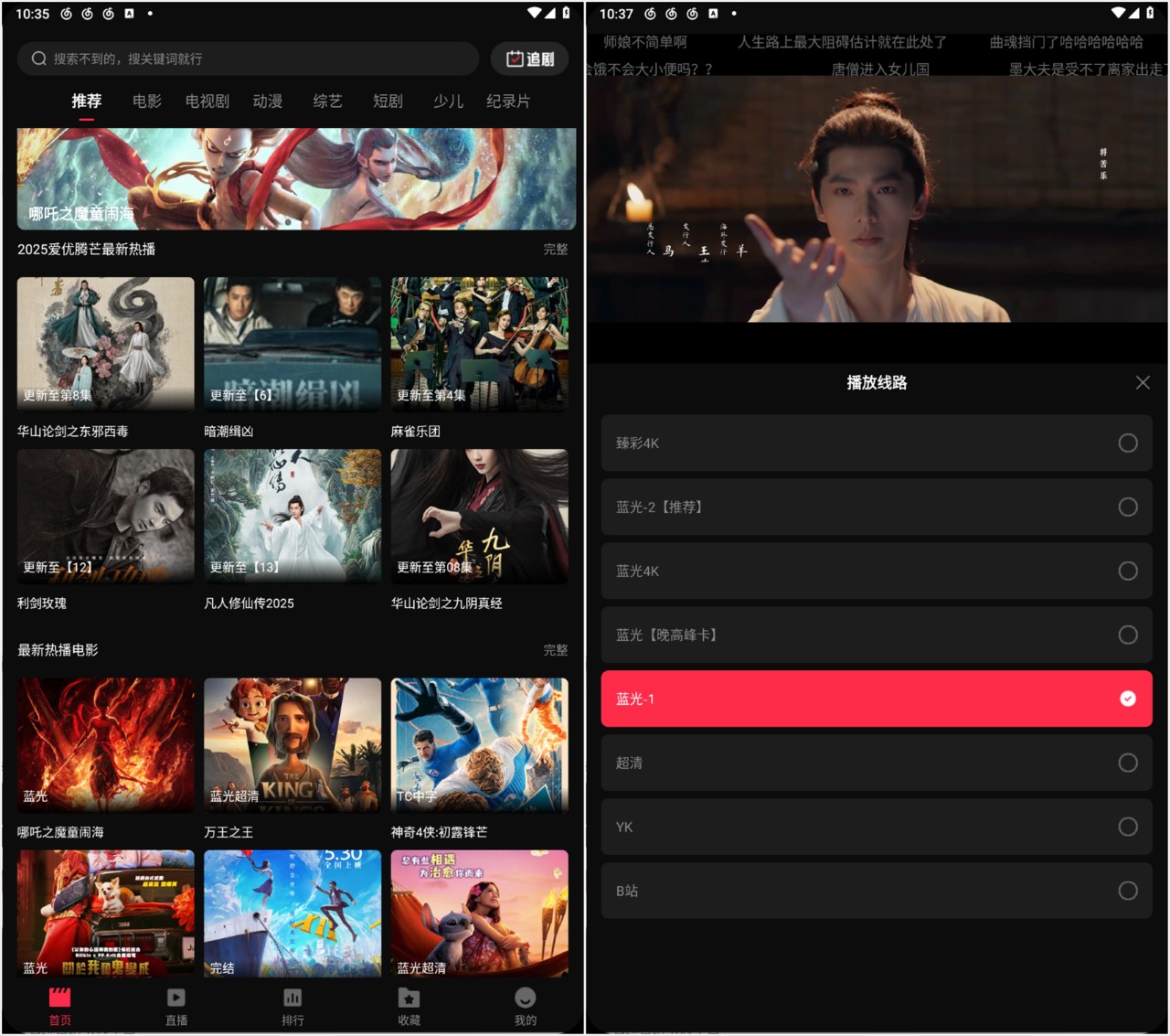Image resolution: width=1170 pixels, height=1036 pixels.
Task: Click the 利剑玫瑰 title text
Action: 42,603
